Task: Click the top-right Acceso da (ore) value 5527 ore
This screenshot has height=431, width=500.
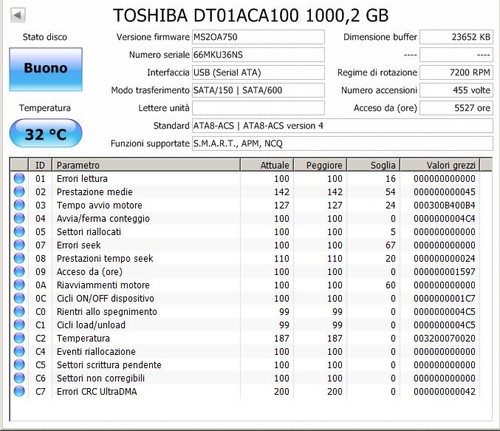Action: [456, 108]
